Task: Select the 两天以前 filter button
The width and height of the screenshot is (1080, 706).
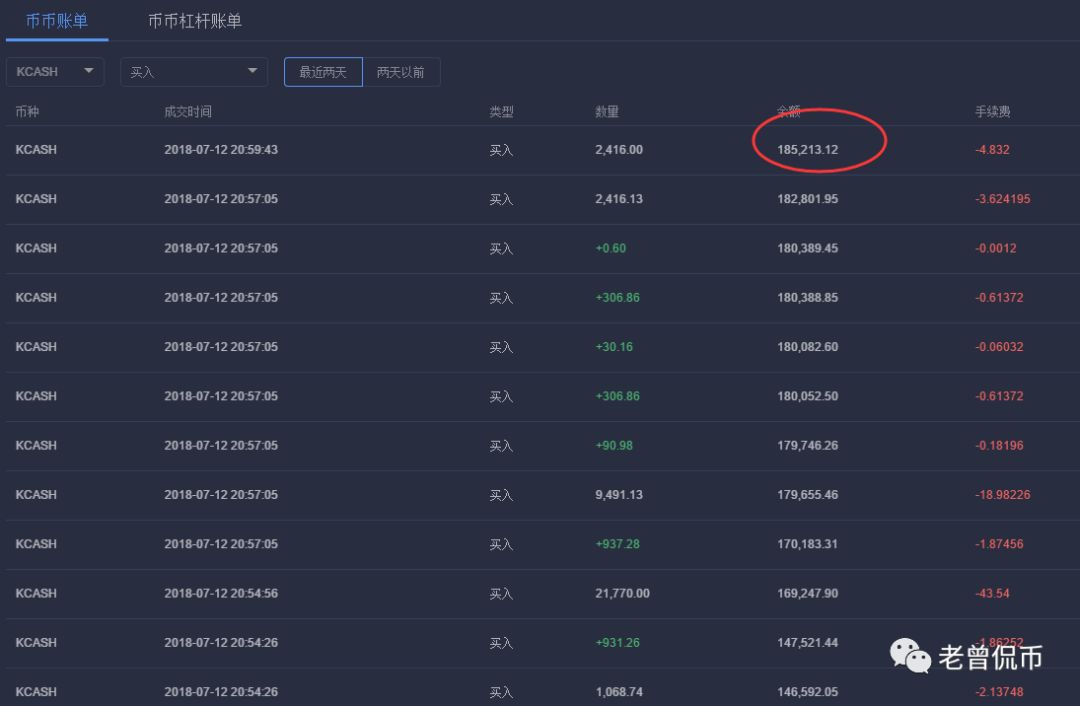Action: click(x=401, y=71)
